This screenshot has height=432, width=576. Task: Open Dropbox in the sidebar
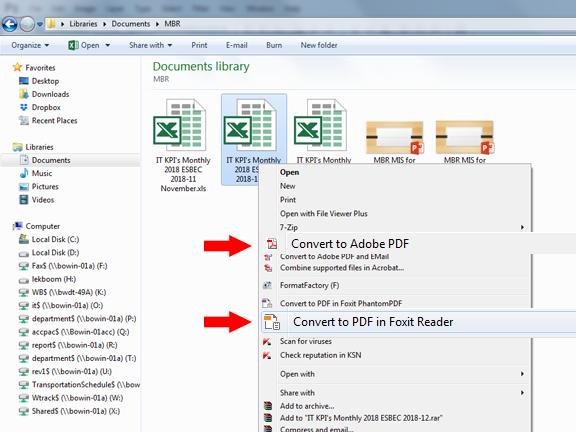point(40,107)
